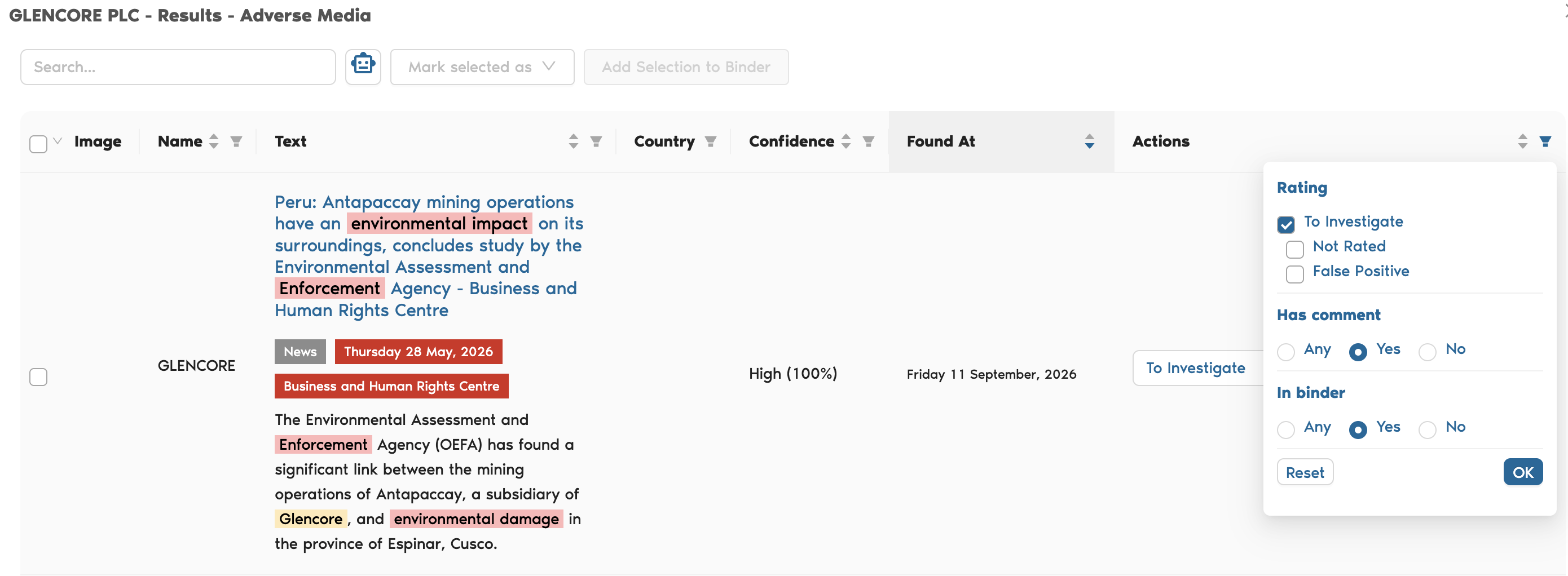The width and height of the screenshot is (1568, 576).
Task: Open the Peru Antapaccay mining article link
Action: tap(429, 255)
